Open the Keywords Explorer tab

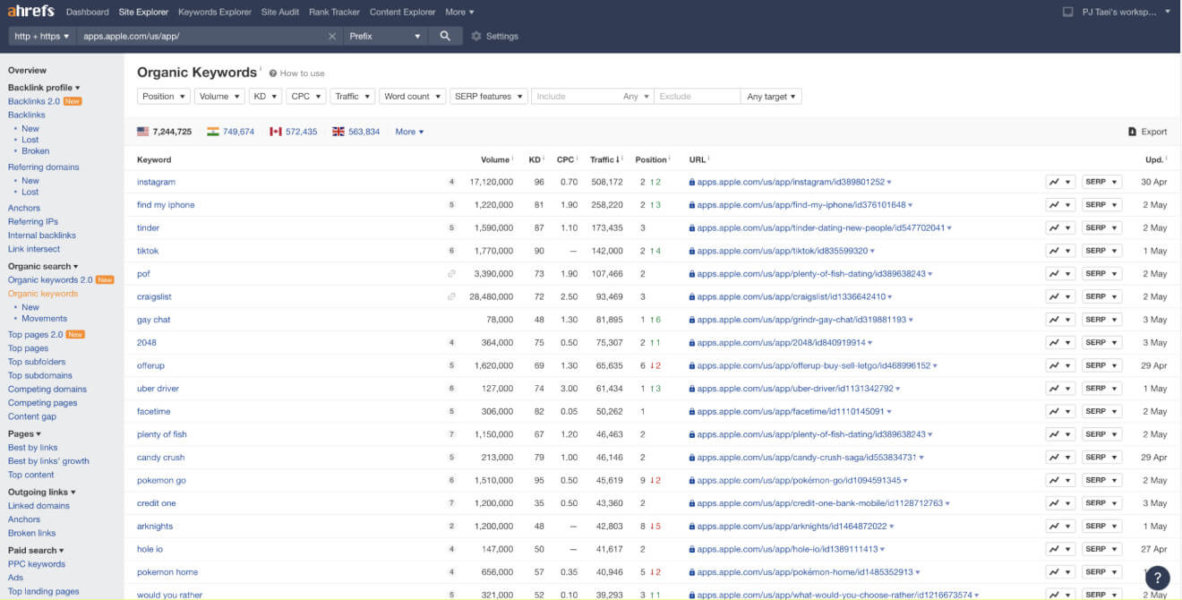coord(215,12)
